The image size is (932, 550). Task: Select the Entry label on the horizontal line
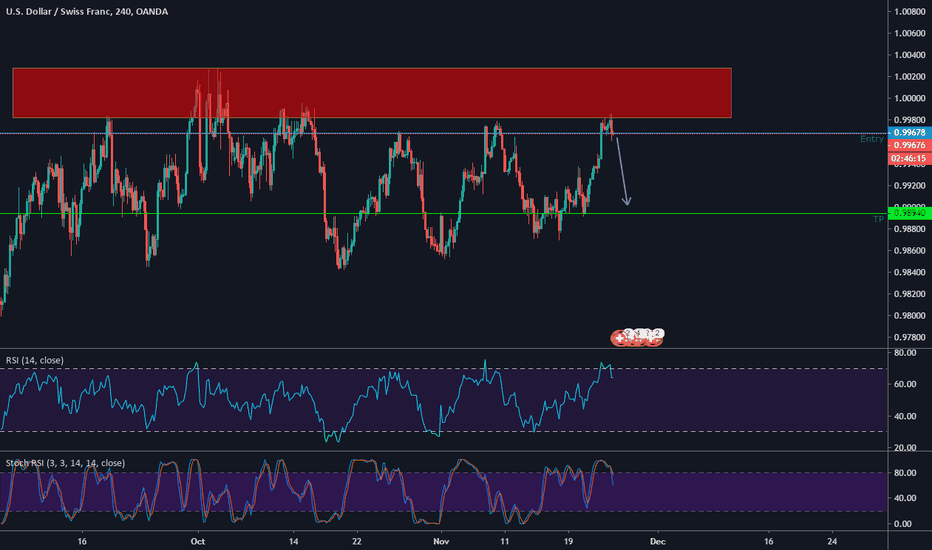872,139
